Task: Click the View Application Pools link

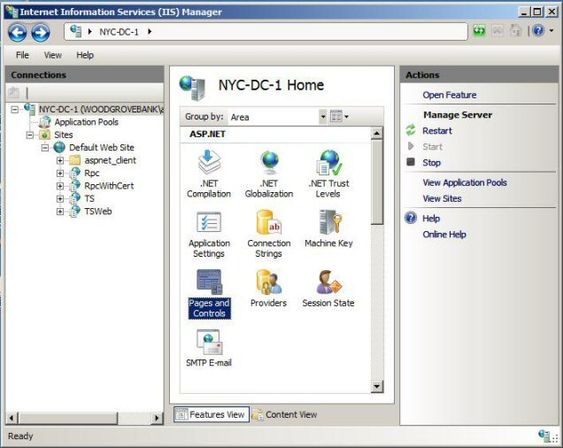Action: (x=465, y=183)
